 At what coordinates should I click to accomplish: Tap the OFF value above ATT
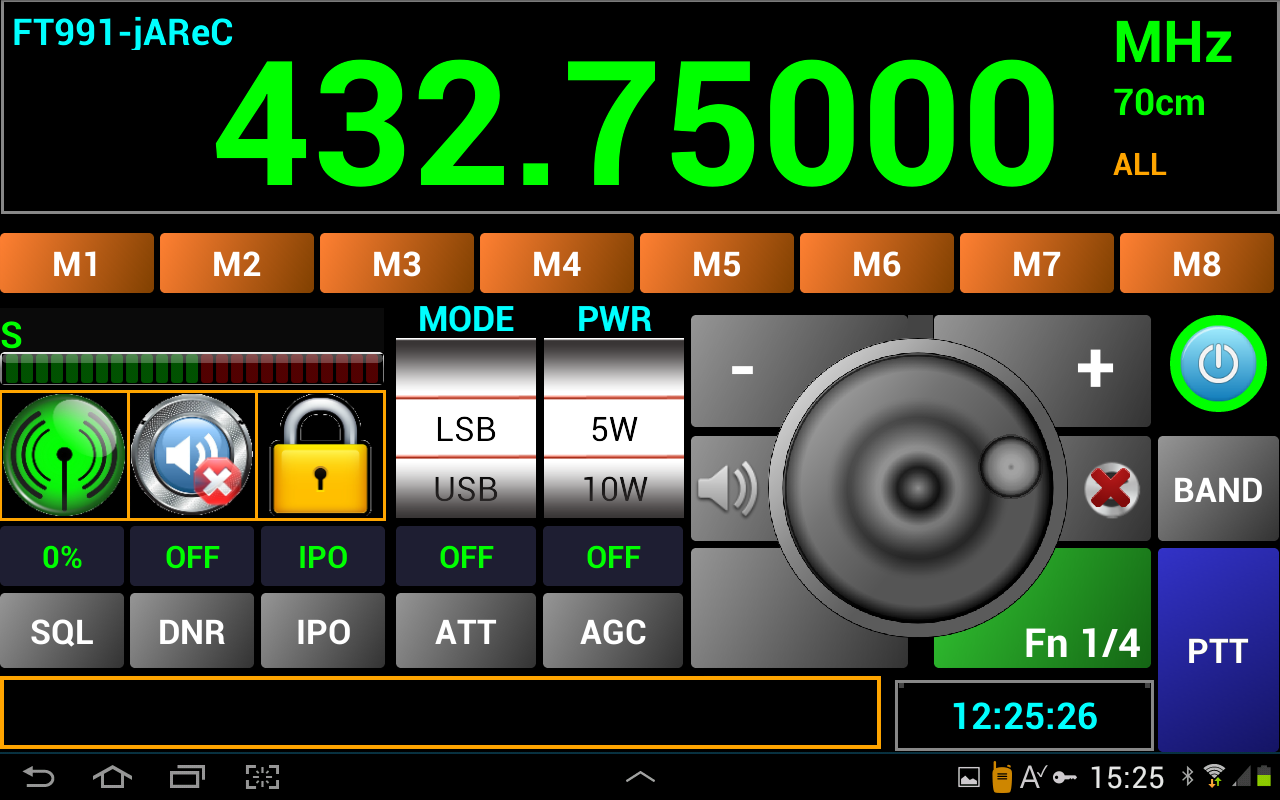tap(466, 557)
